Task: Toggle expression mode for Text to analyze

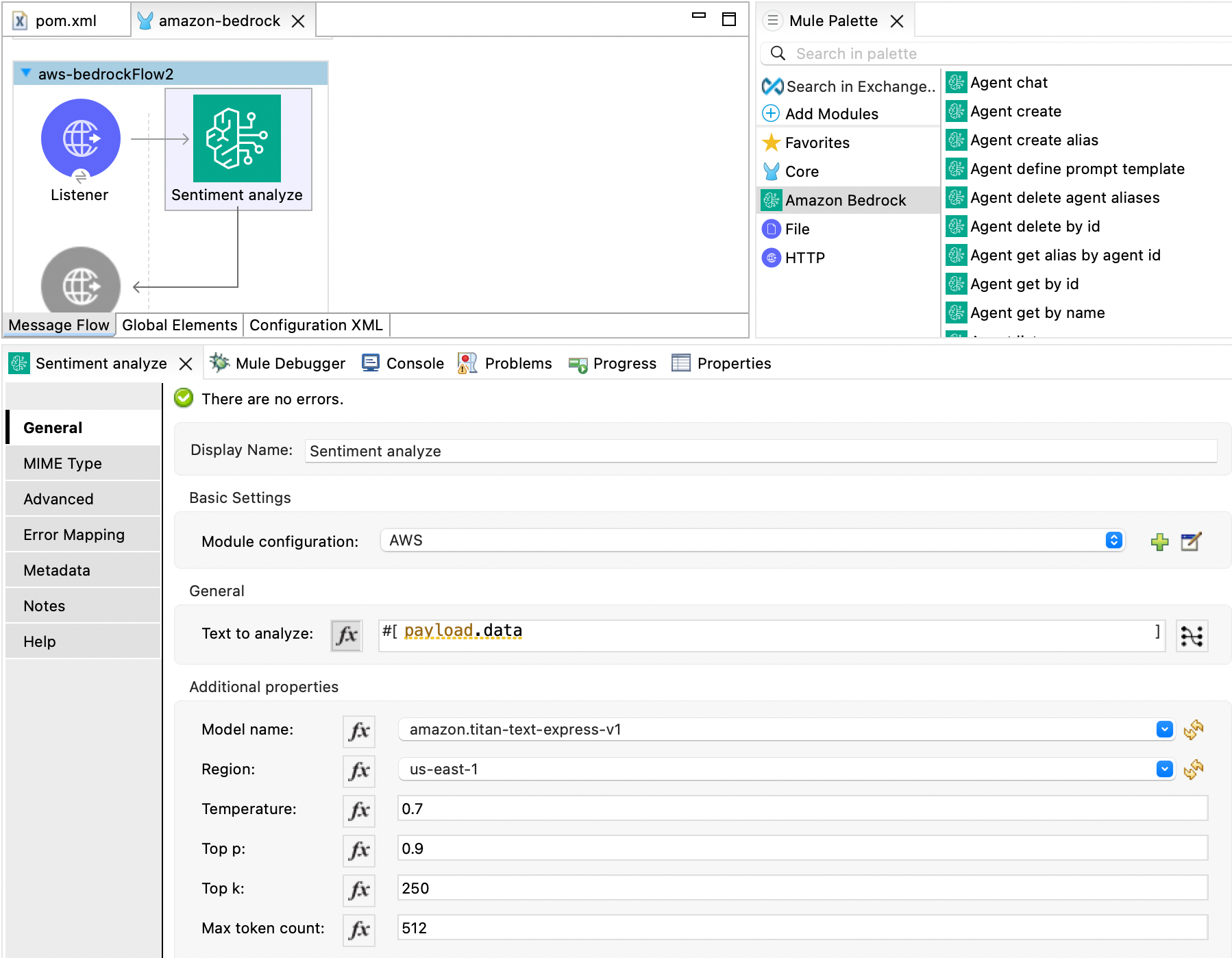Action: click(x=347, y=635)
